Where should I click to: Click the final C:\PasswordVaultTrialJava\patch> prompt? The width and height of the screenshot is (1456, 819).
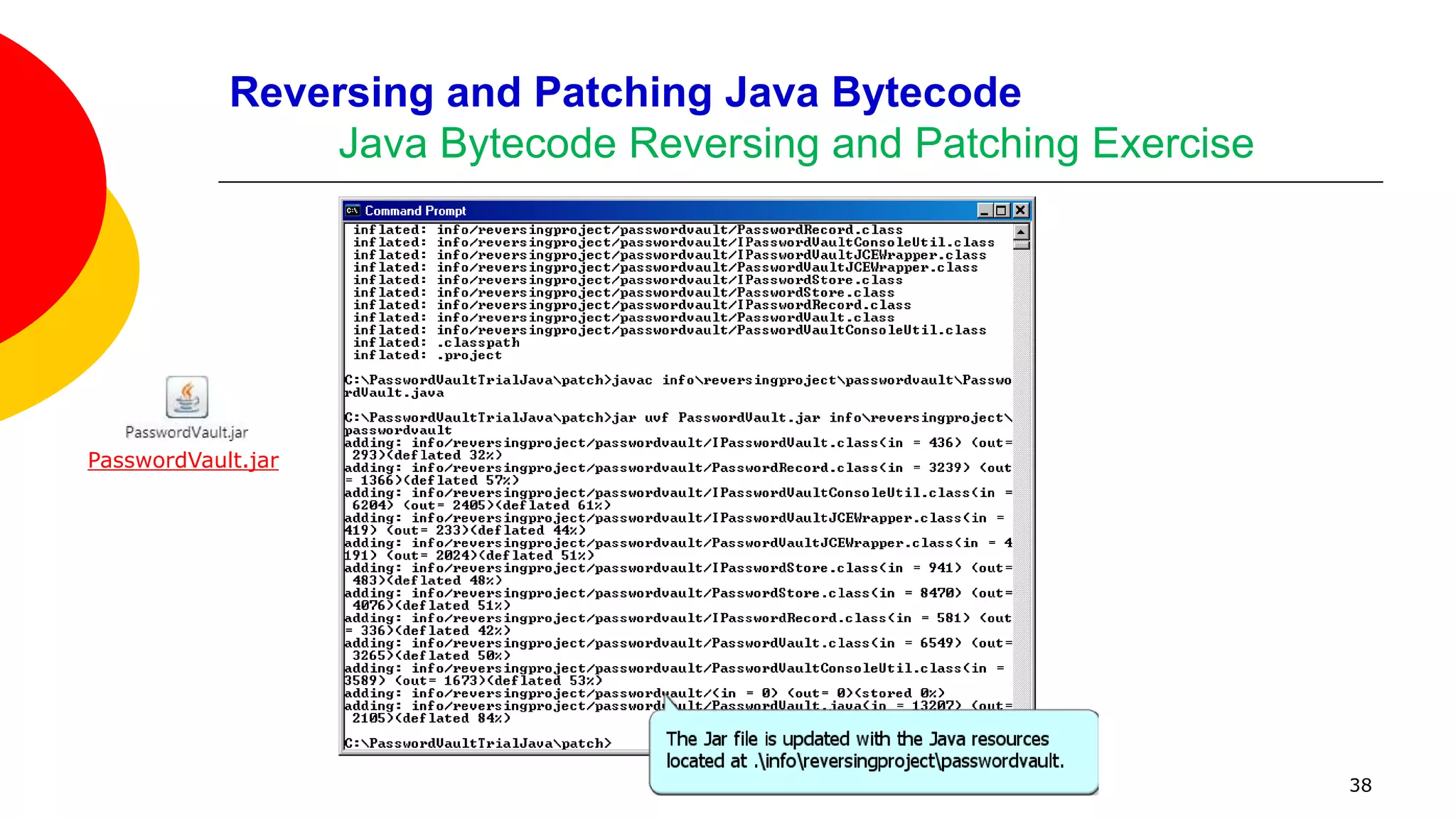[x=478, y=744]
